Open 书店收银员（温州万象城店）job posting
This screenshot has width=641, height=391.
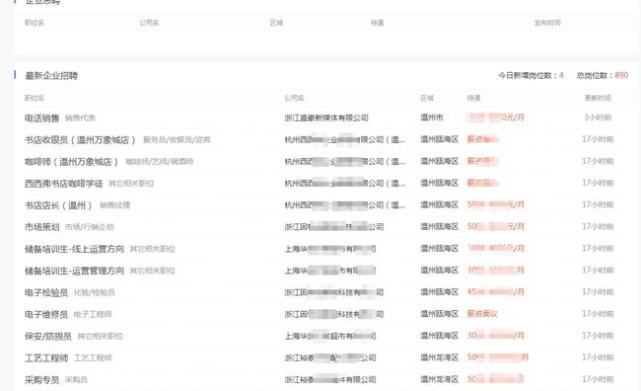click(x=80, y=140)
